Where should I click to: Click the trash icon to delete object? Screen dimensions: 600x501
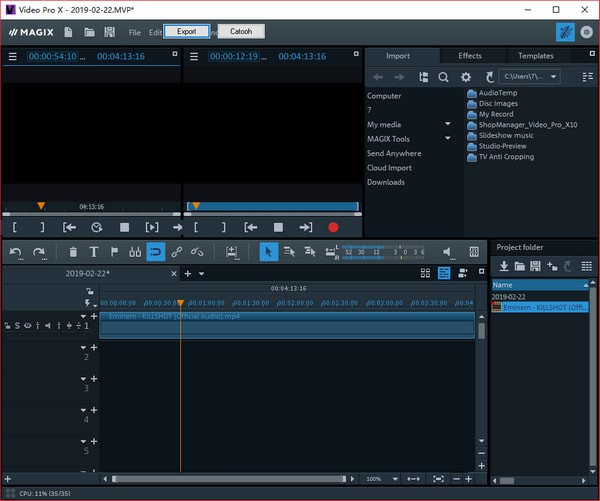tap(73, 252)
